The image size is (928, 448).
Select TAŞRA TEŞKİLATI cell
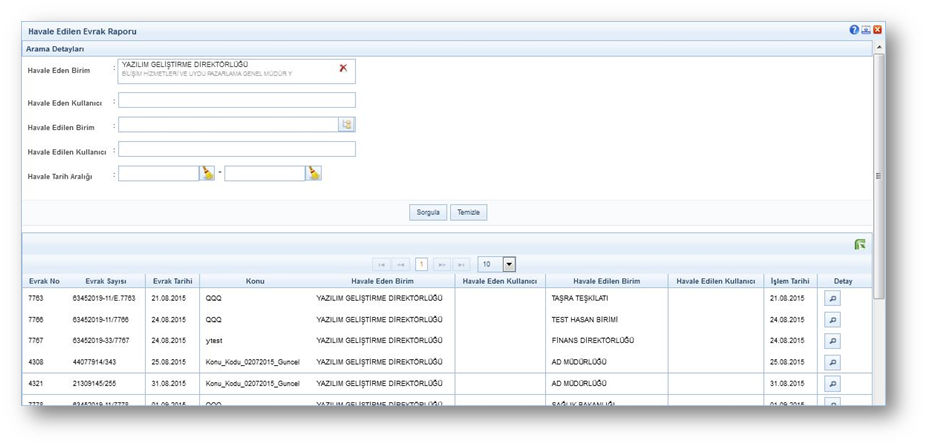580,299
